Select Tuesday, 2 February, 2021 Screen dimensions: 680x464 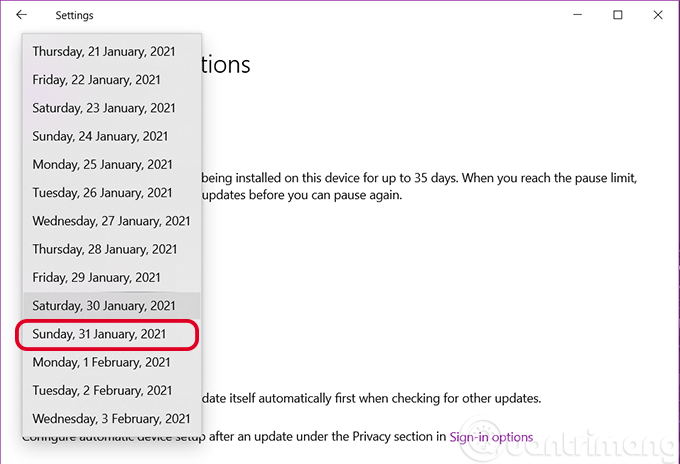pyautogui.click(x=102, y=390)
